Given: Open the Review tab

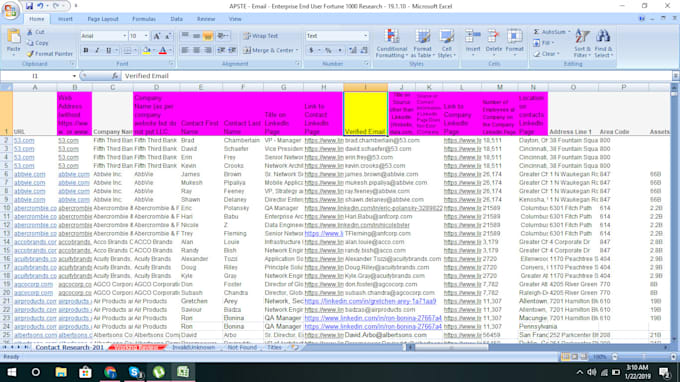Looking at the screenshot, I should [x=206, y=19].
